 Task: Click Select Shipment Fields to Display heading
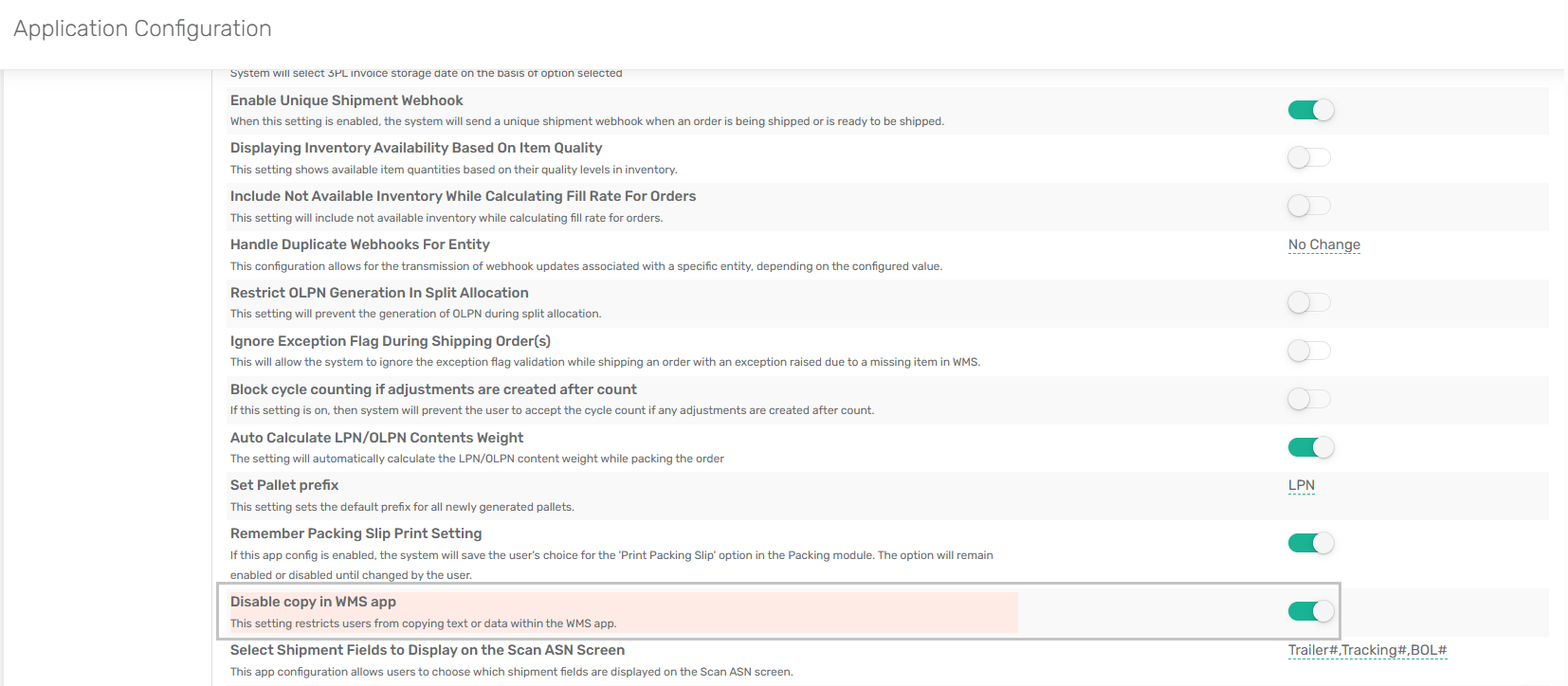[x=428, y=650]
